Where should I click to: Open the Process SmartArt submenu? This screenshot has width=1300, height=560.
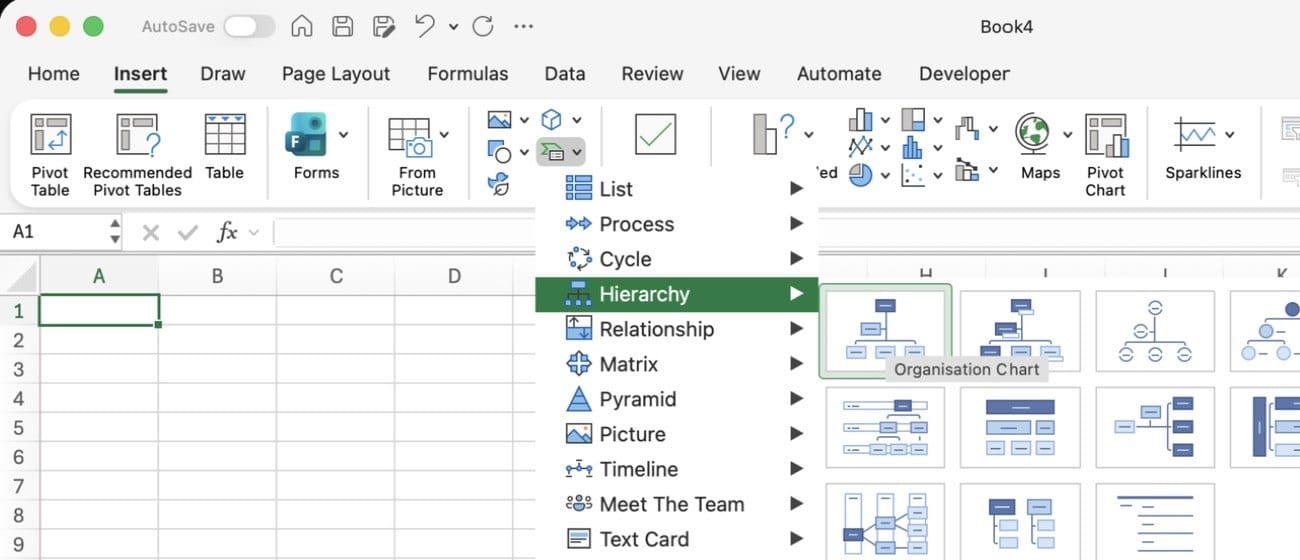point(677,224)
